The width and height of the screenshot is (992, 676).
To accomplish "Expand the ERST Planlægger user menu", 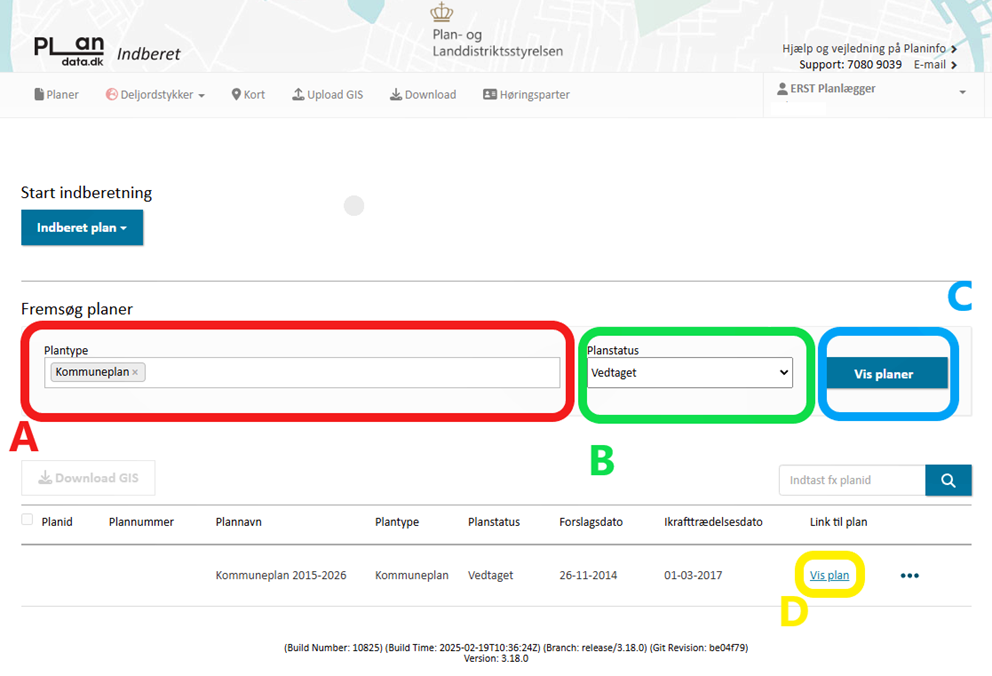I will (x=870, y=90).
